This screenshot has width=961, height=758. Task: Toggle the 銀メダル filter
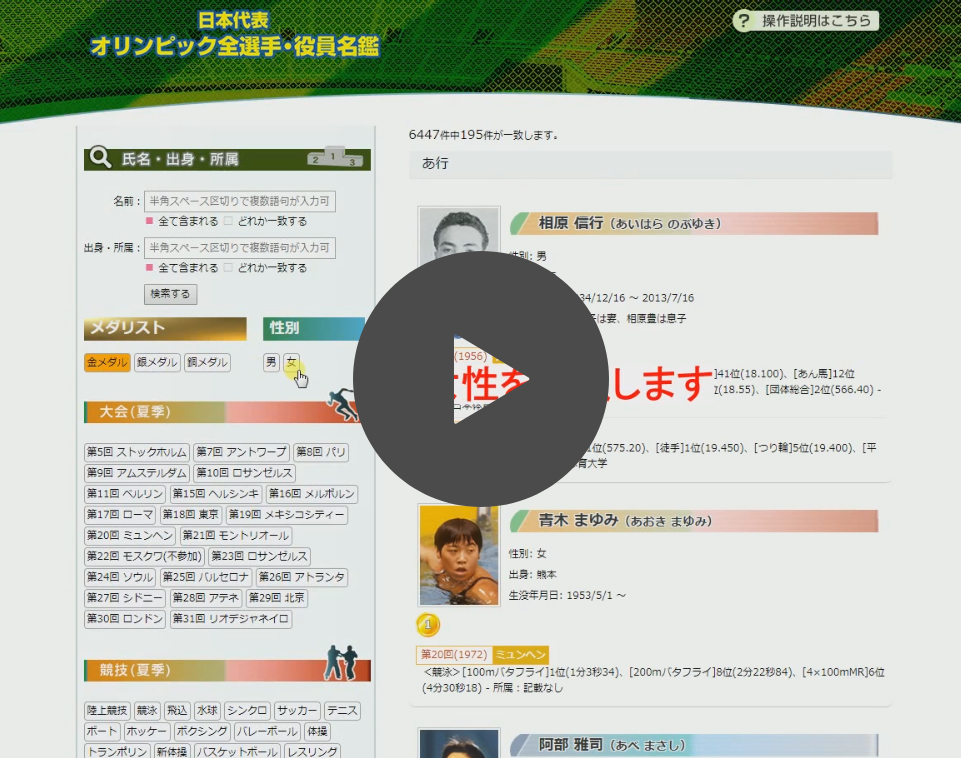pos(157,362)
